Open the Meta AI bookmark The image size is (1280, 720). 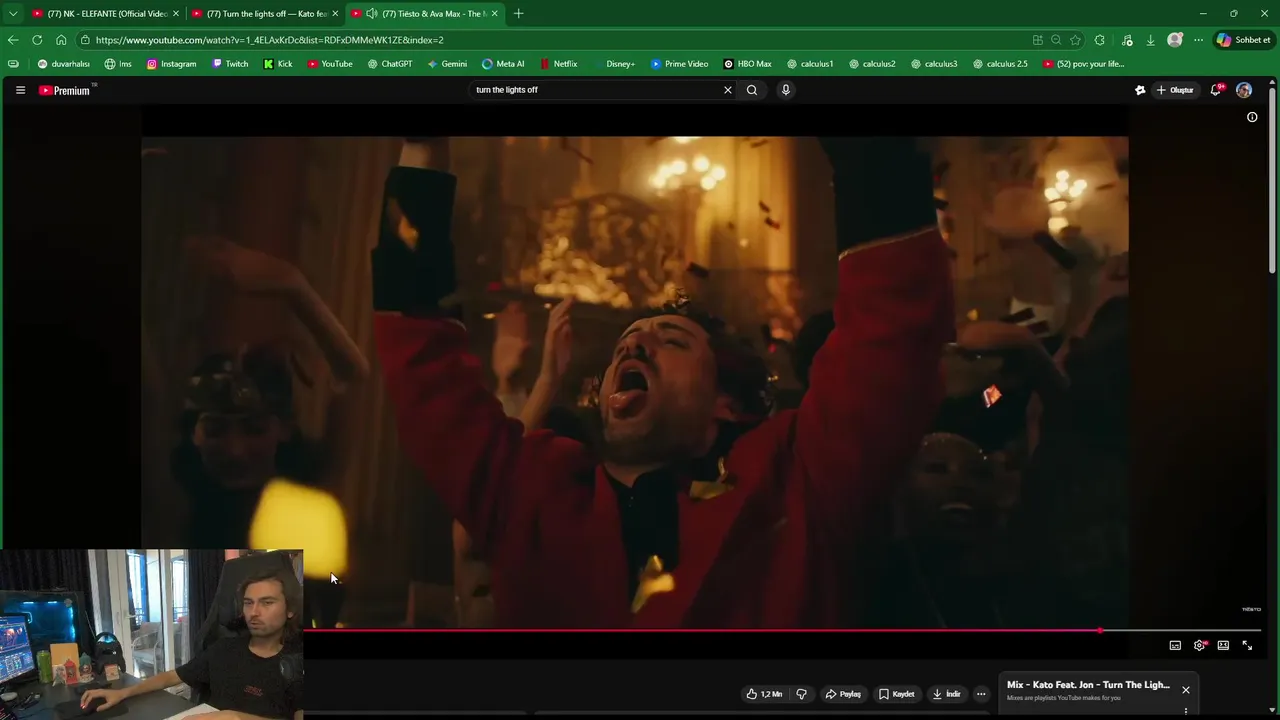(503, 64)
